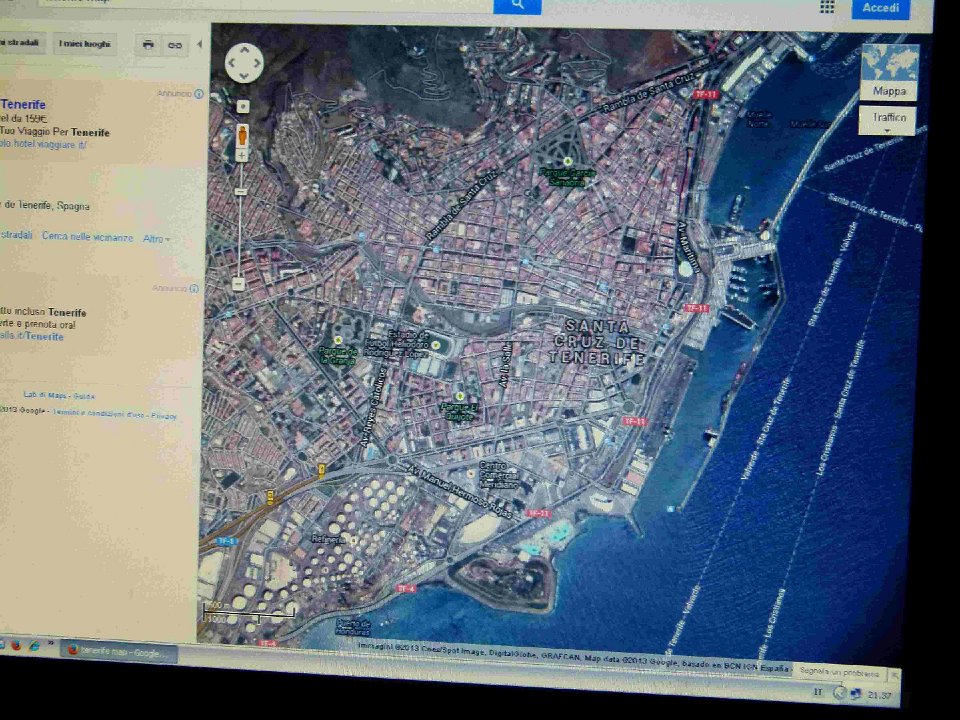Switch to Mappa view thumbnail
This screenshot has height=720, width=960.
pyautogui.click(x=890, y=72)
